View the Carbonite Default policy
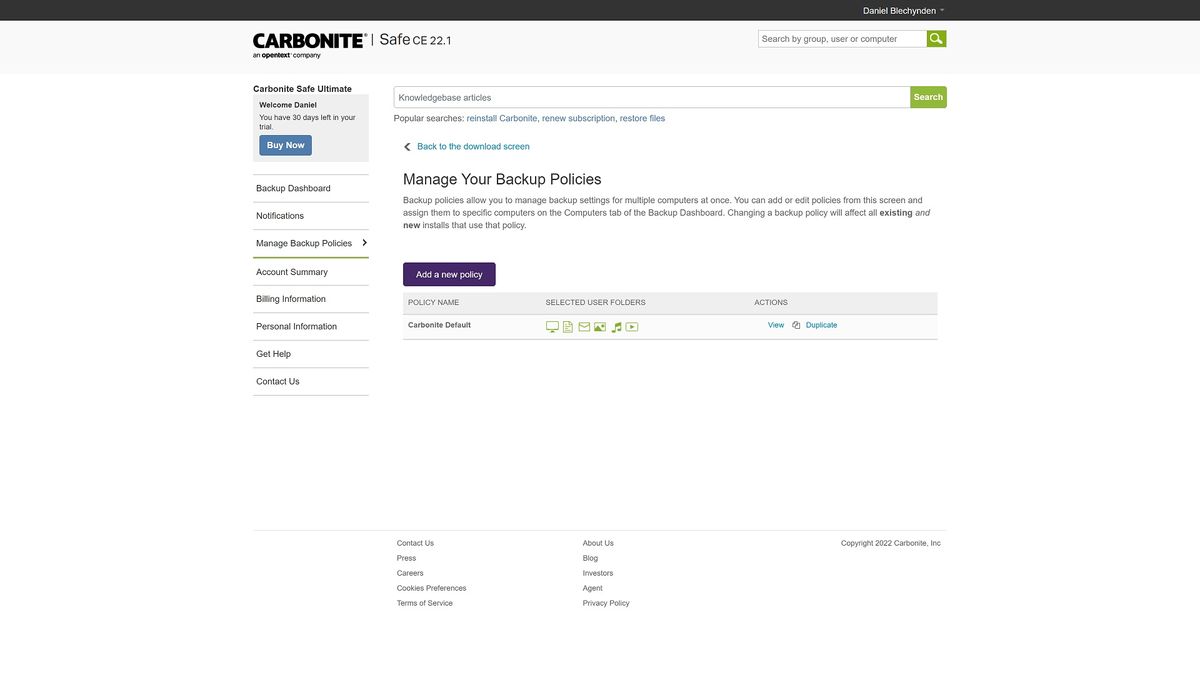 (x=776, y=324)
